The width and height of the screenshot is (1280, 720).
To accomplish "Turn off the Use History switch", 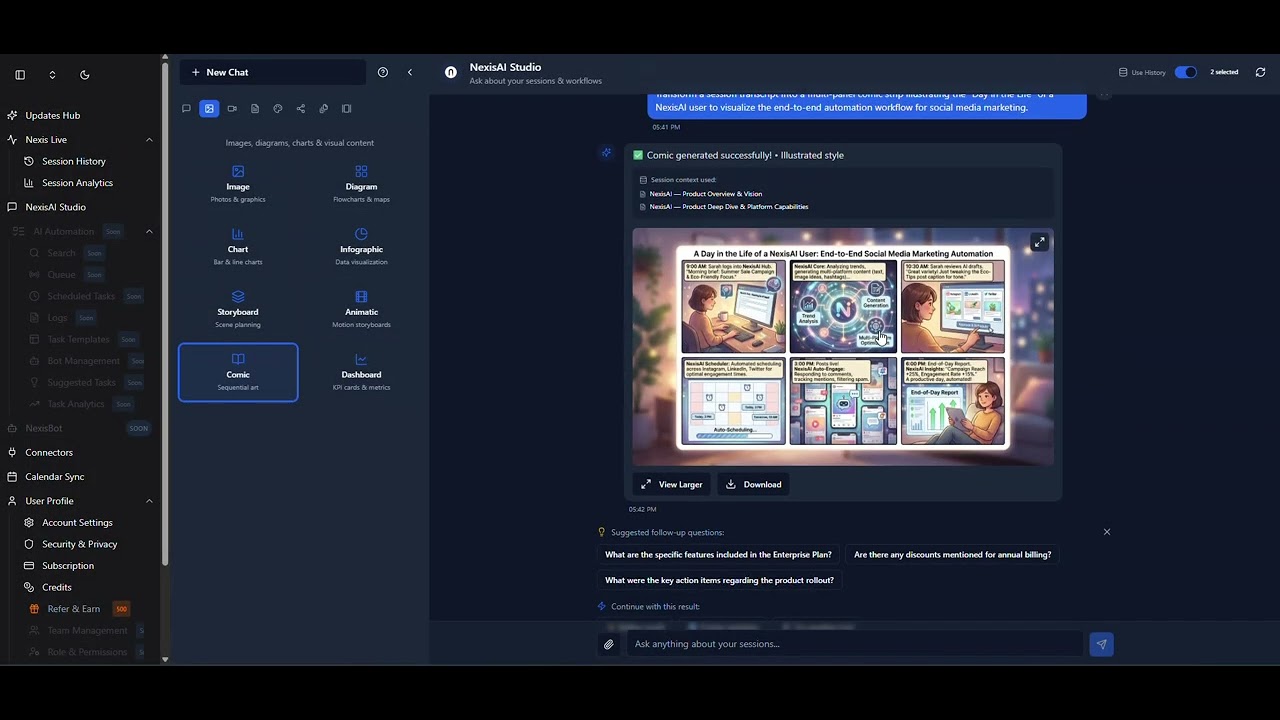I will point(1186,72).
